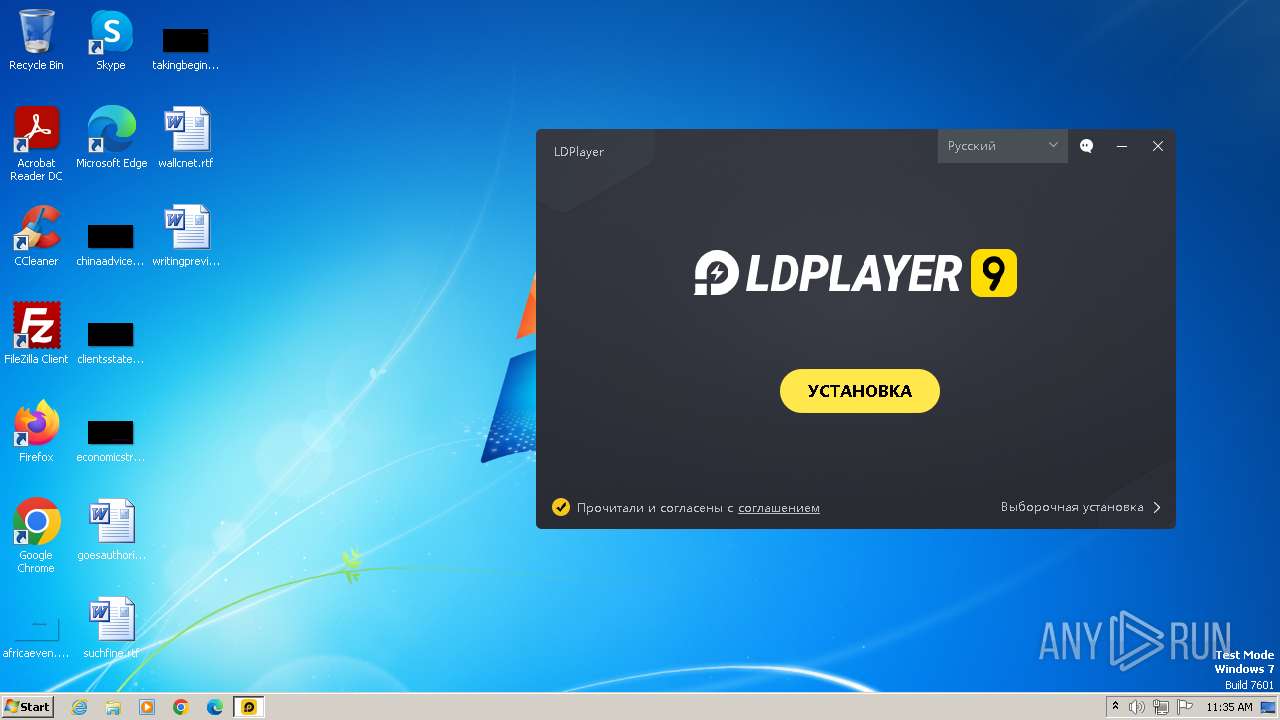Select the CCleaner desktop shortcut
The height and width of the screenshot is (720, 1280).
coord(36,236)
